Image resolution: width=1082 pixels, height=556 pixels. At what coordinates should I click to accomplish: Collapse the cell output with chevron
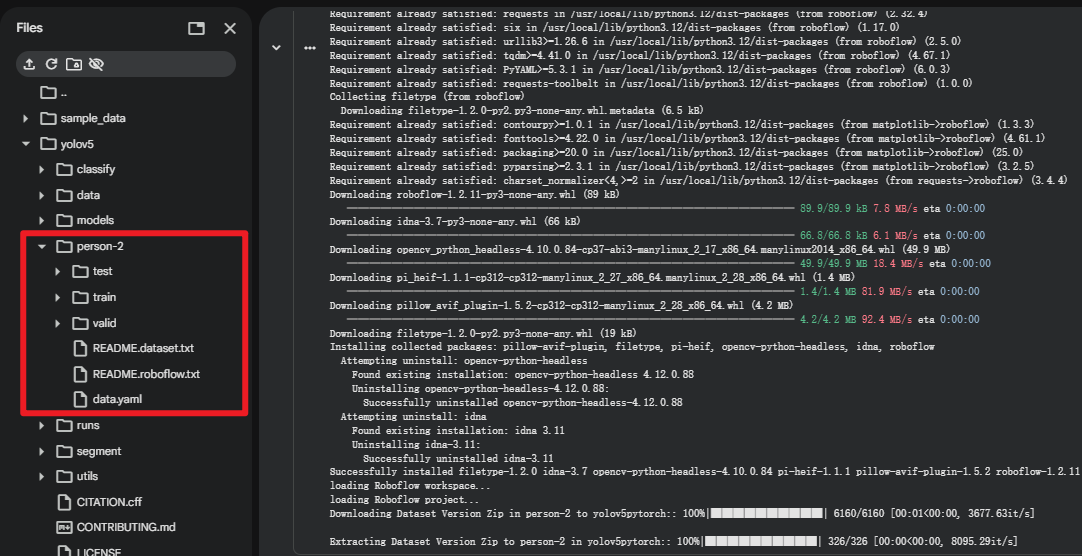pyautogui.click(x=276, y=47)
